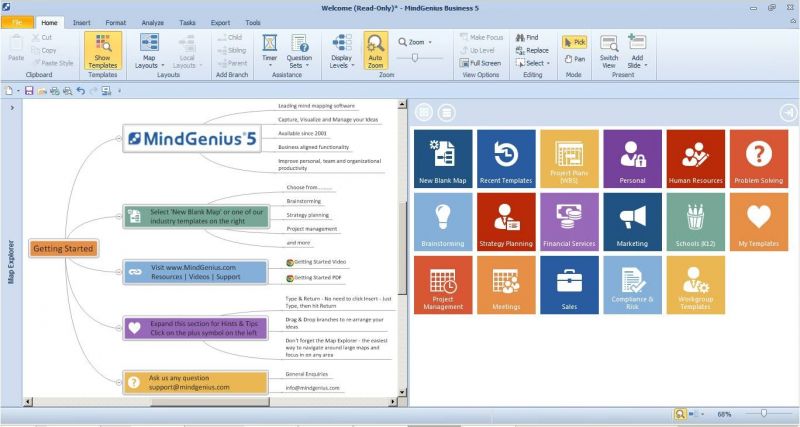Image resolution: width=800 pixels, height=427 pixels.
Task: Open quick access toolbar customize arrow
Action: click(x=119, y=91)
